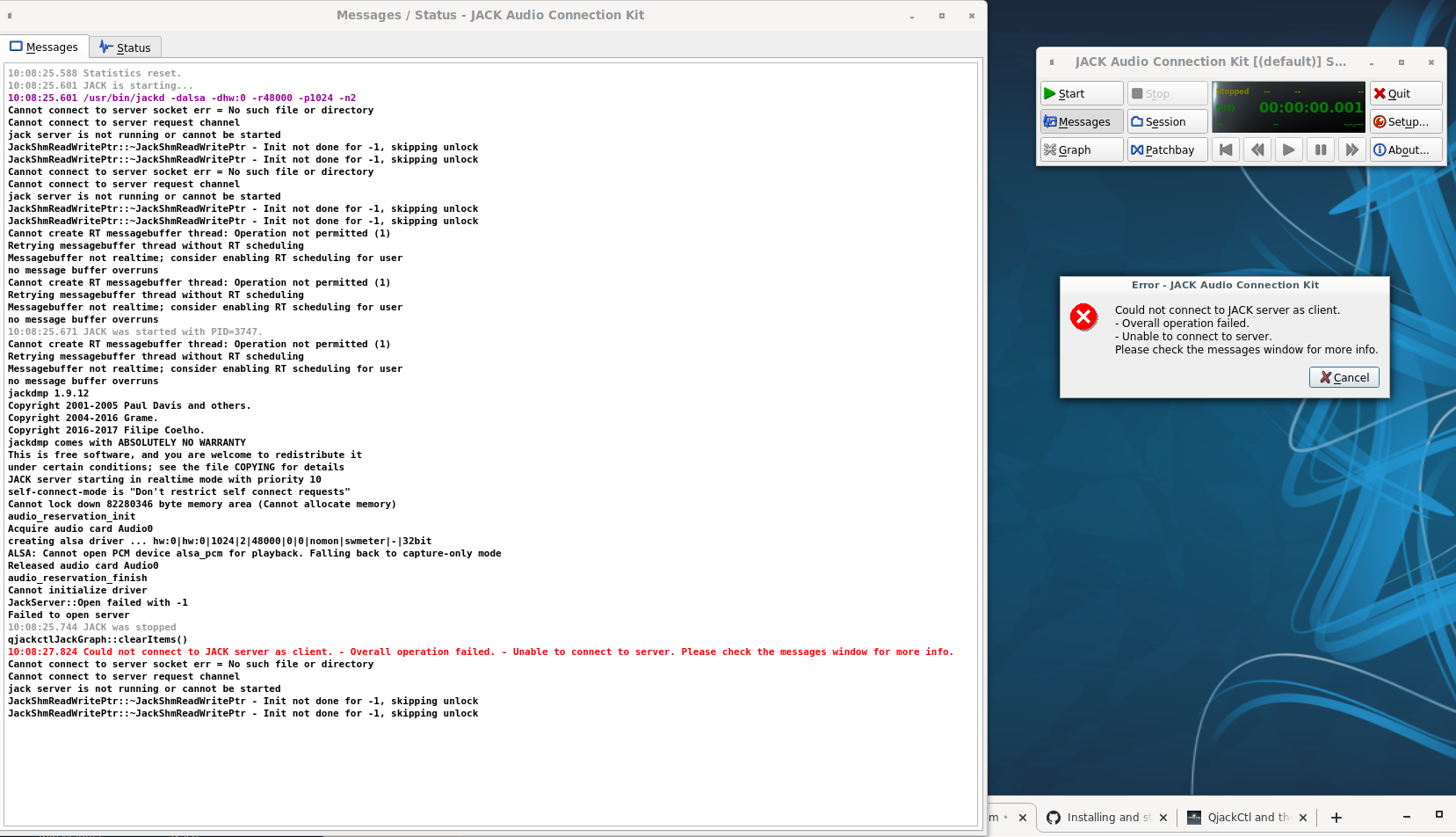Click the 'jackdmp 1.9.12' log line
This screenshot has height=837, width=1456.
[48, 393]
